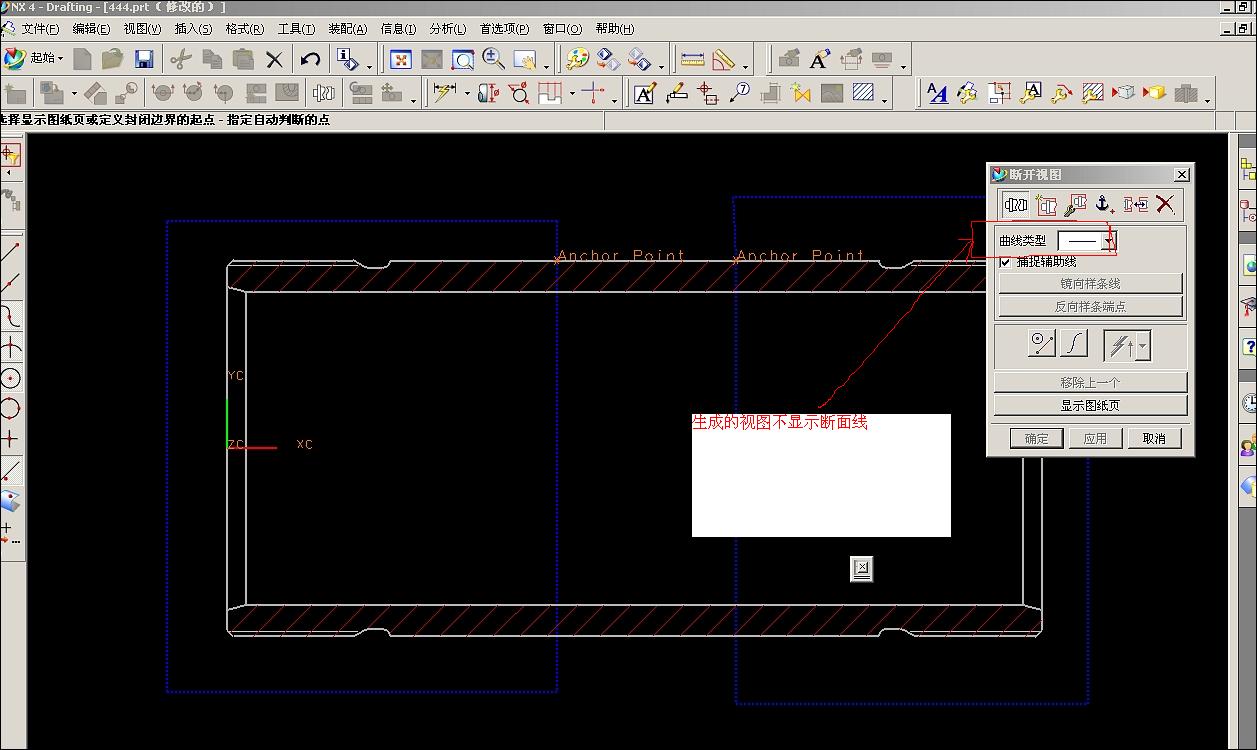Expand the Pan tool toolbar dropdown arrow
The height and width of the screenshot is (750, 1257).
[546, 66]
